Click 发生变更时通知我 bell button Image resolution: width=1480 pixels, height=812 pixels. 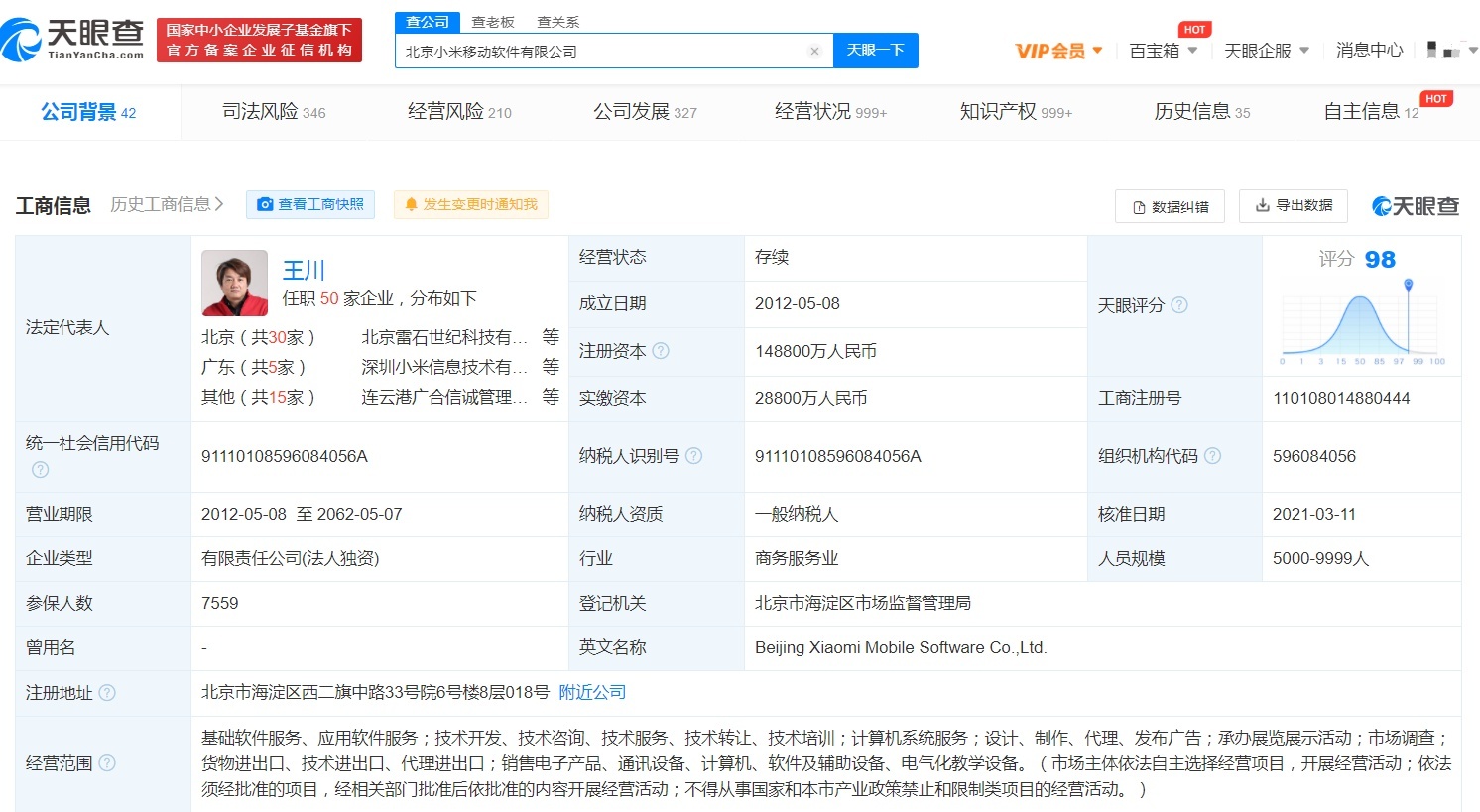tap(471, 204)
